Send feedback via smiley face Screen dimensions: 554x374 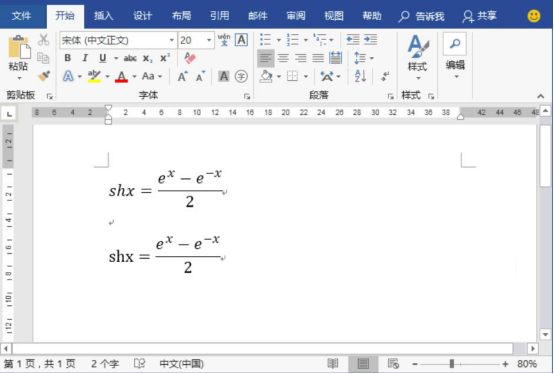(x=534, y=16)
